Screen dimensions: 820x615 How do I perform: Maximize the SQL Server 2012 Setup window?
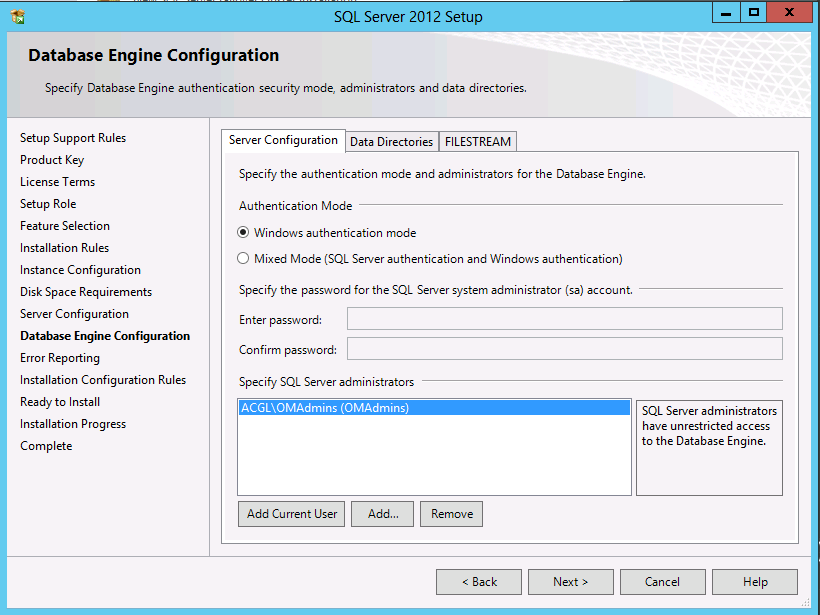tap(754, 13)
